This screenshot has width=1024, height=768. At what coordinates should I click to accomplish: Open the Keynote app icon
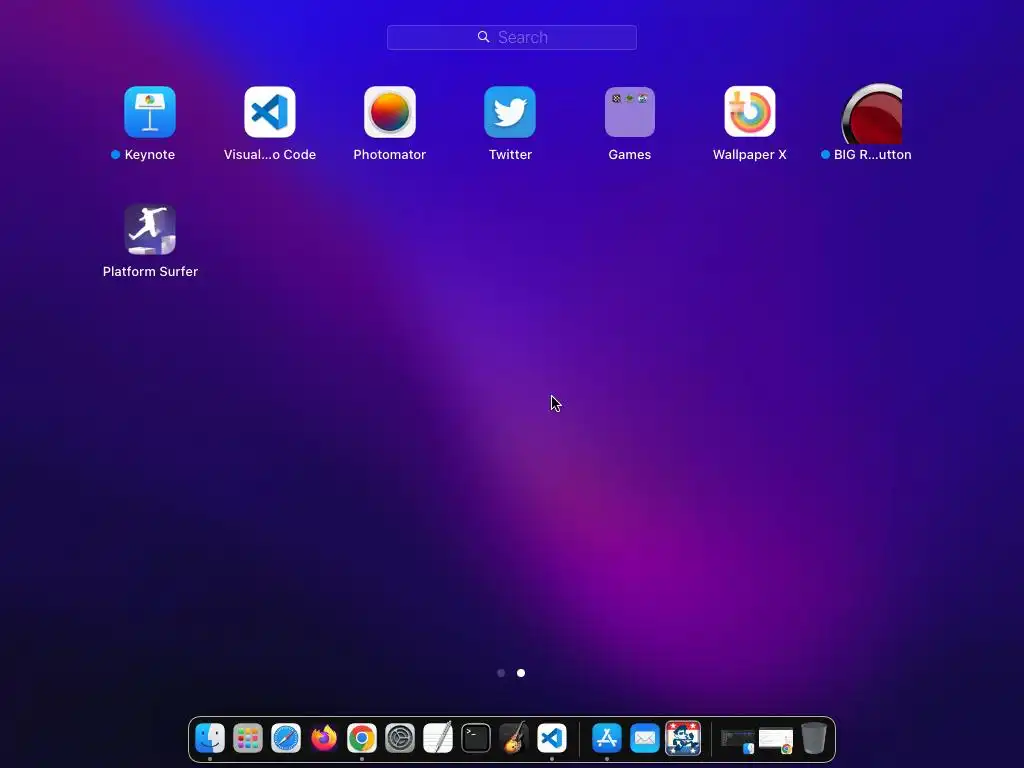click(x=150, y=112)
